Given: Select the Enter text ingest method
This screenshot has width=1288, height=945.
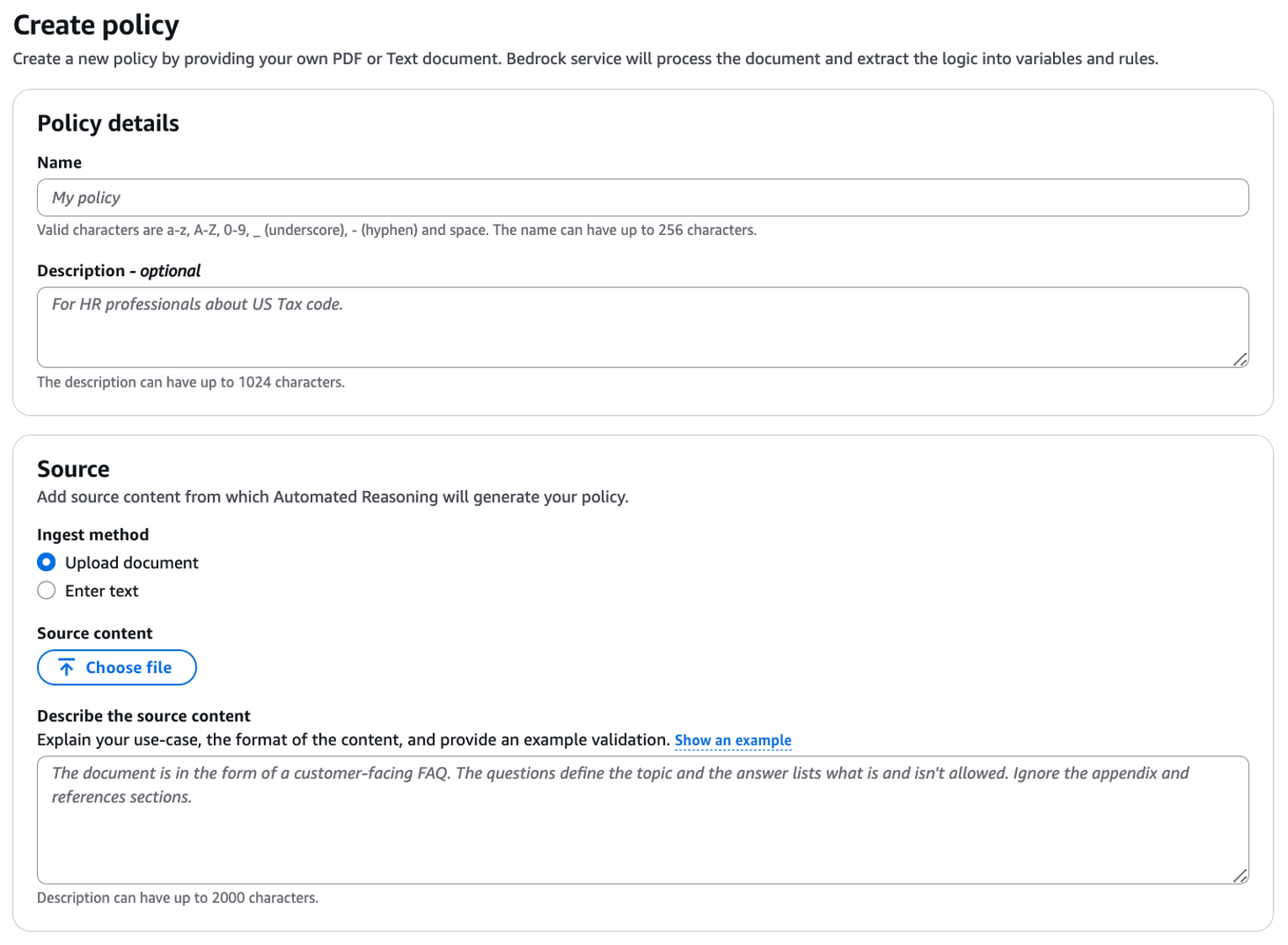Looking at the screenshot, I should click(x=45, y=590).
